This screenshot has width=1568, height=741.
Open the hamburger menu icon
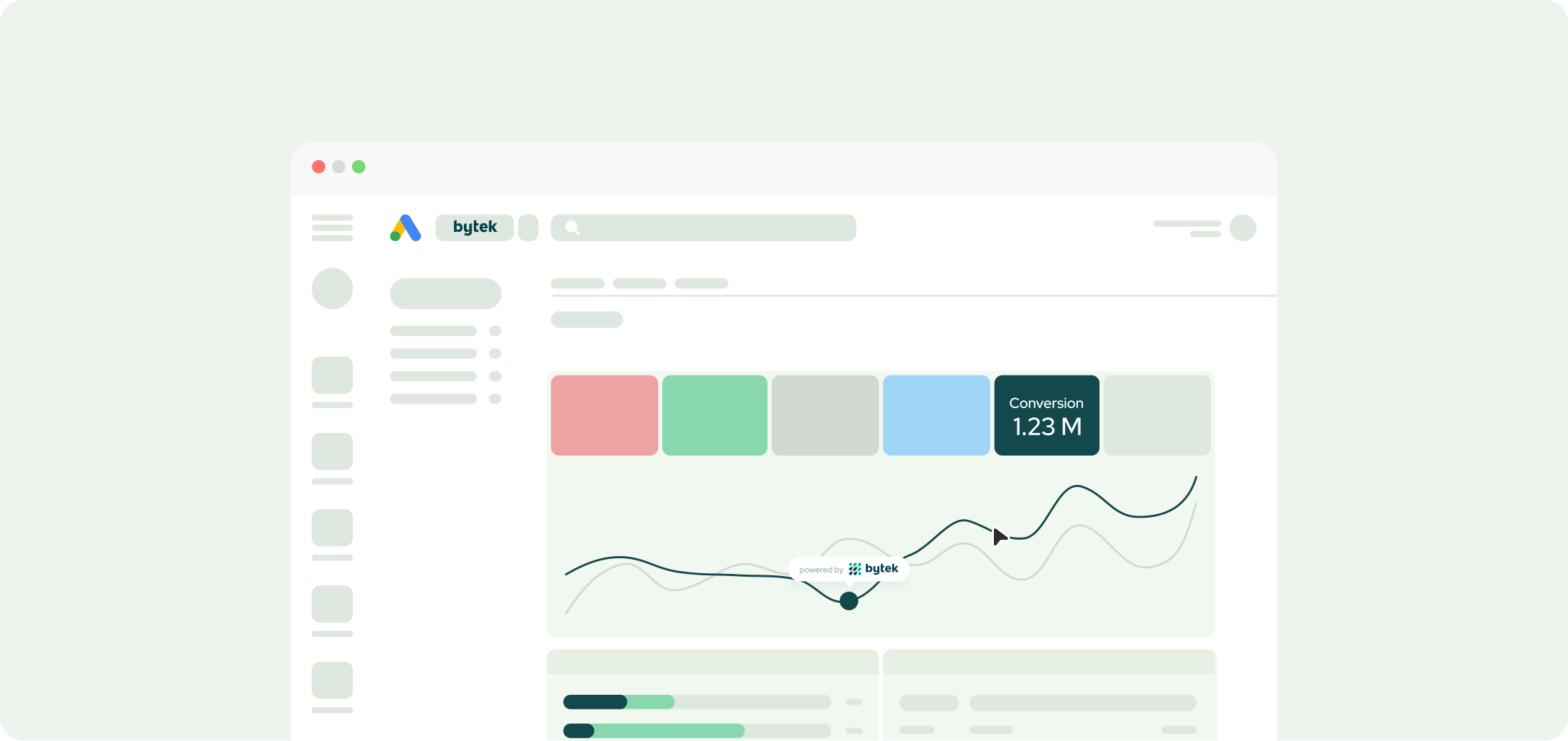click(x=332, y=228)
